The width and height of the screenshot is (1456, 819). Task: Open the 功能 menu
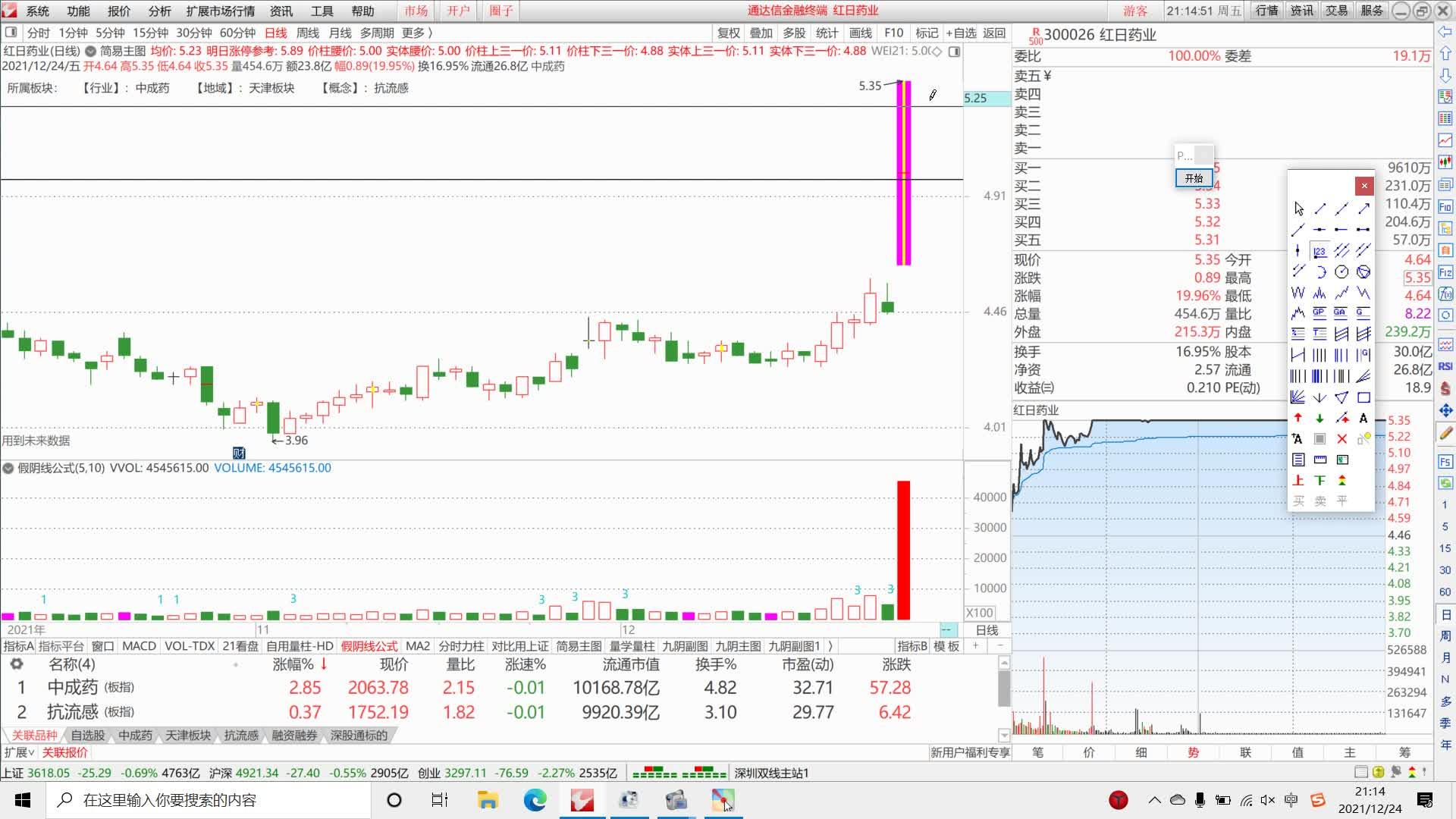pyautogui.click(x=78, y=11)
